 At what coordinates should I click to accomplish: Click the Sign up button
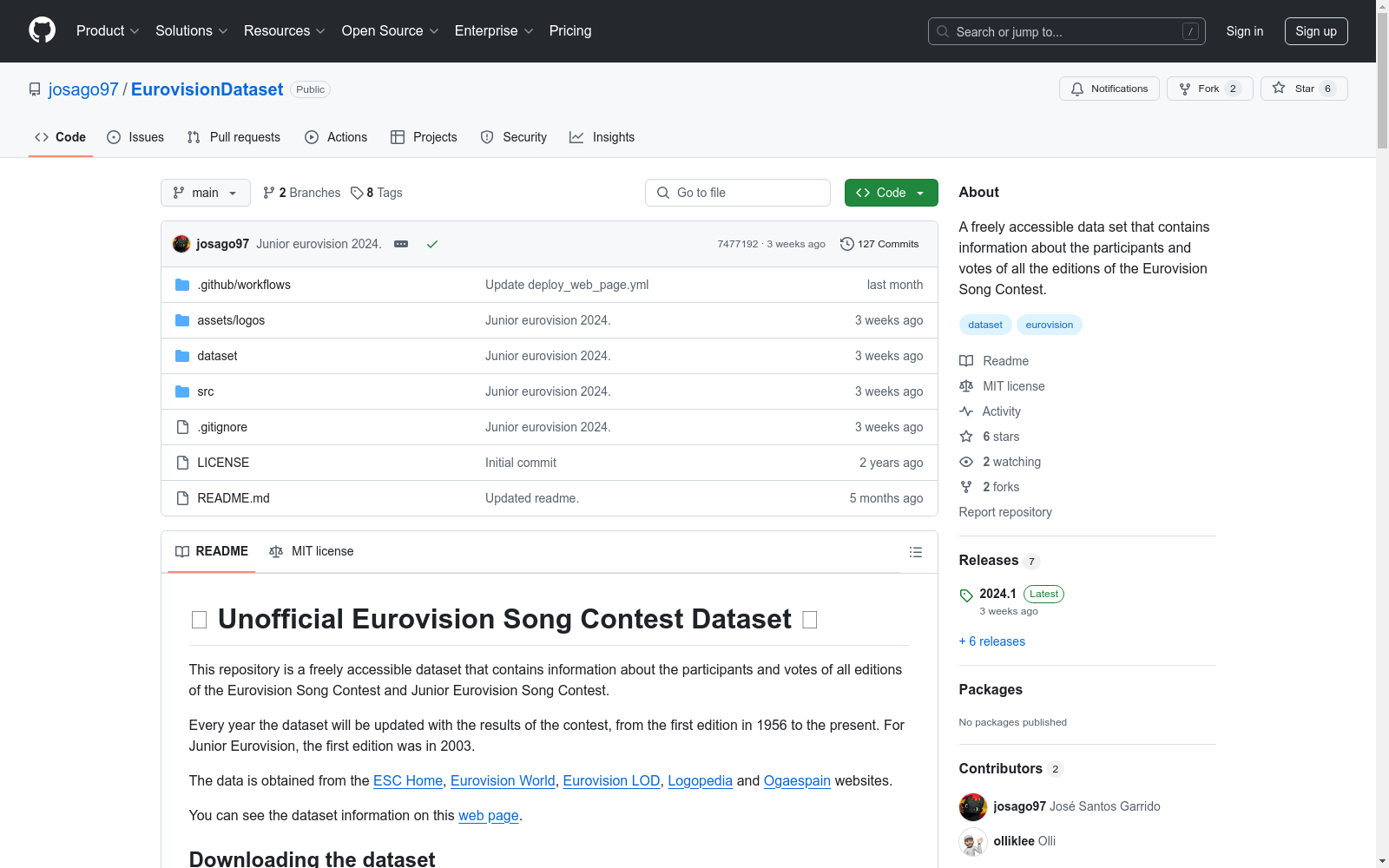coord(1316,31)
